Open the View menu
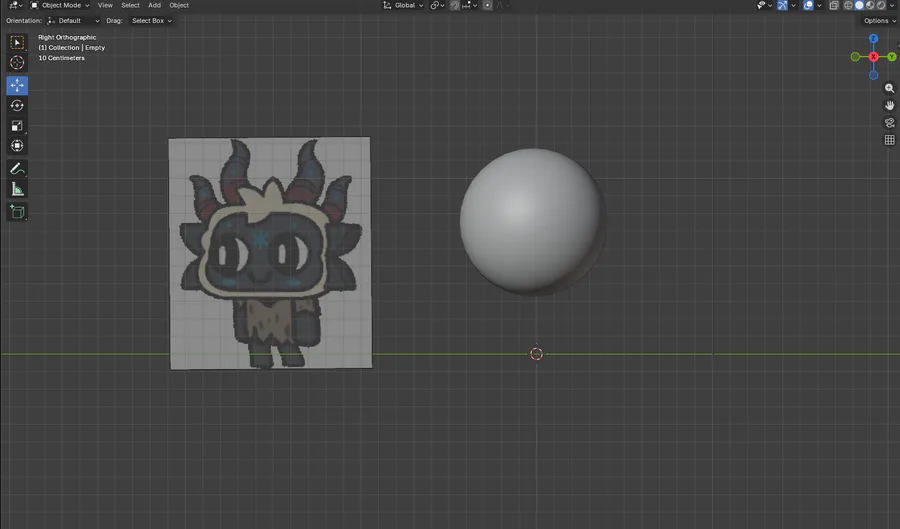 [x=105, y=5]
